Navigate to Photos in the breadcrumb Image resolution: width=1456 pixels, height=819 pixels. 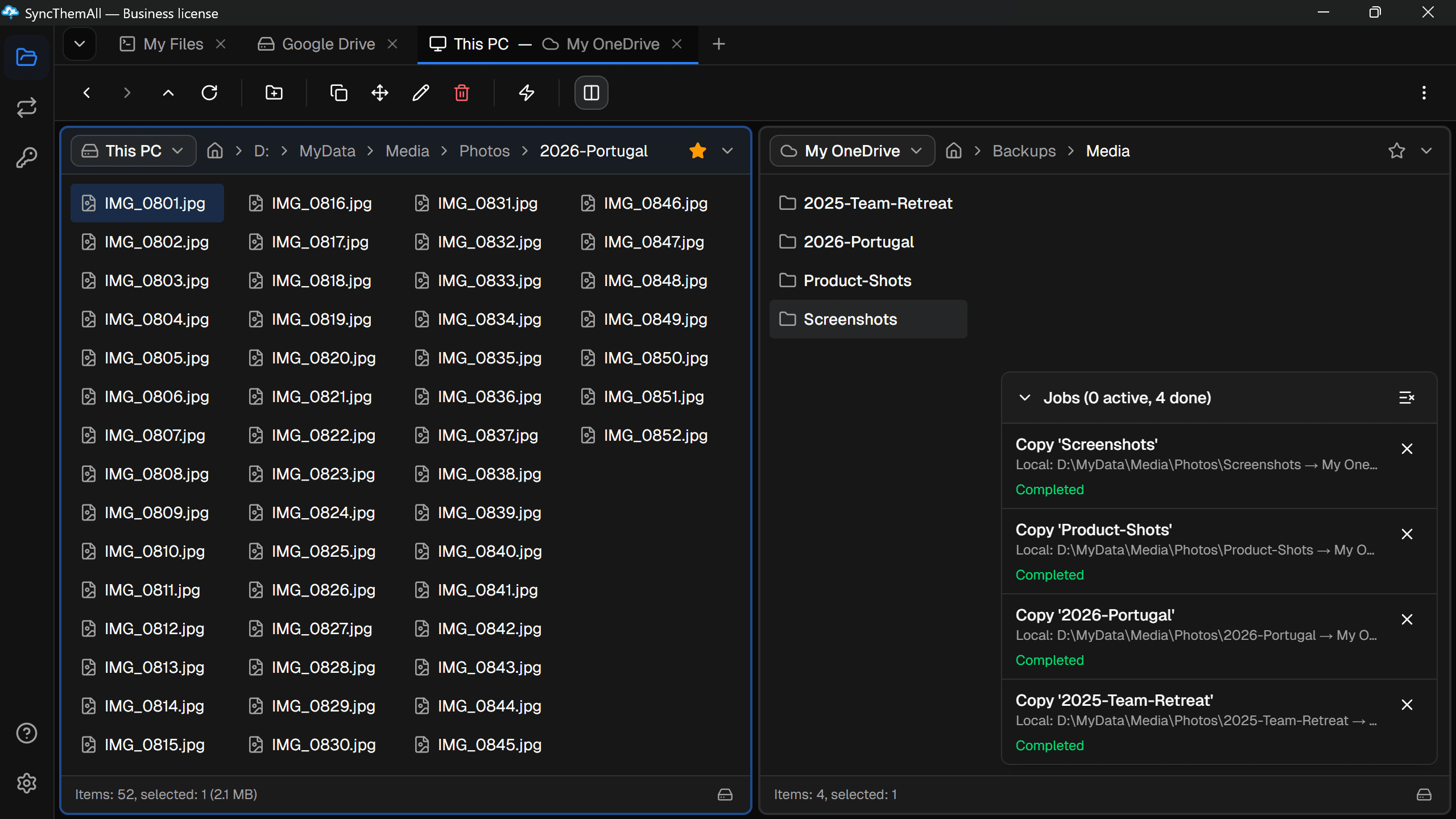[x=485, y=151]
